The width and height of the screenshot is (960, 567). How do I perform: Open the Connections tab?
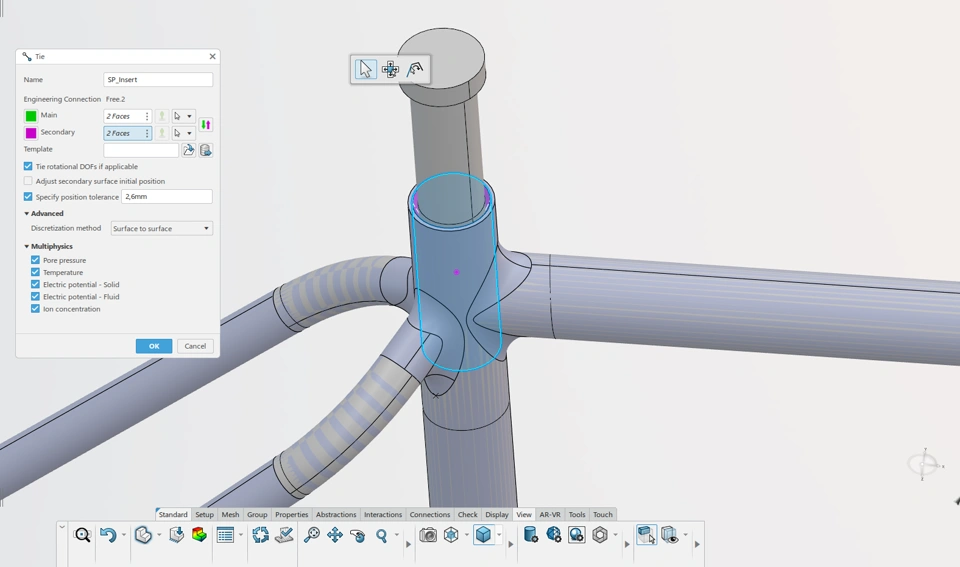(x=429, y=514)
